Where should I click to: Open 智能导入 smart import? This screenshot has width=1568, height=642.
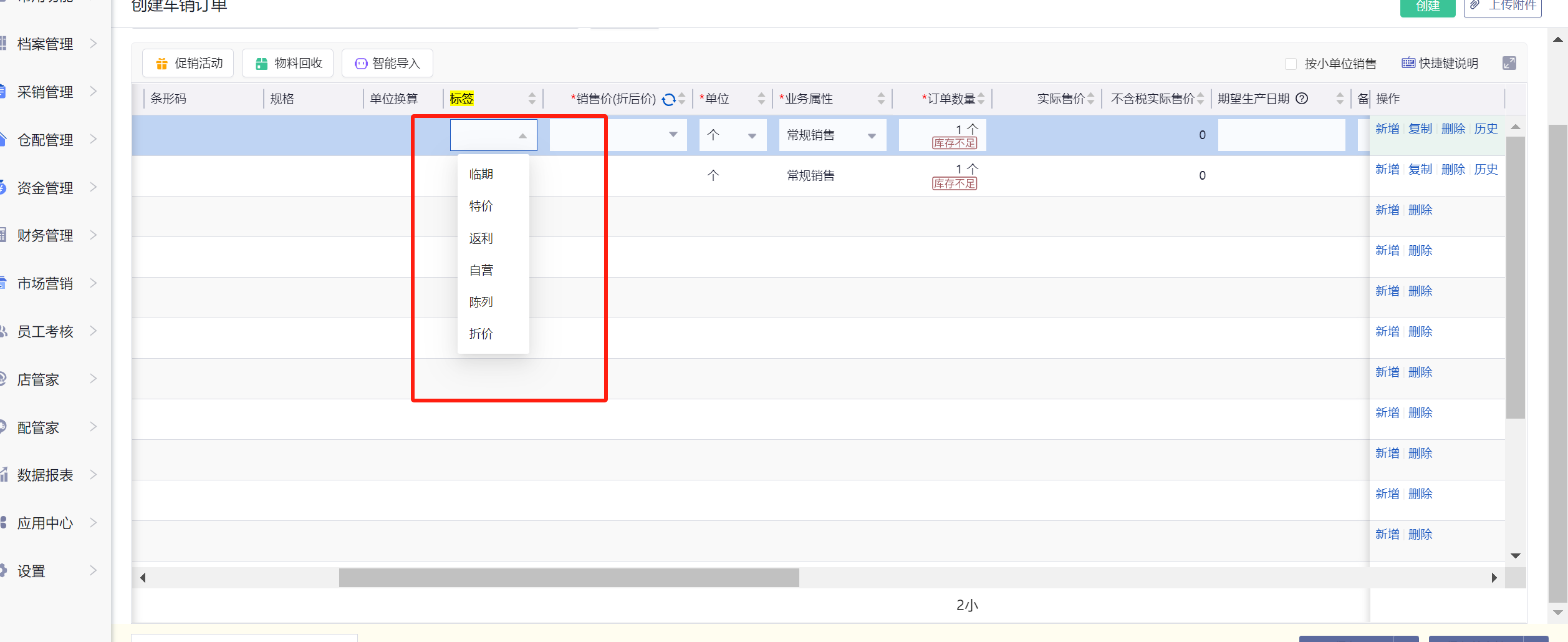pos(387,64)
